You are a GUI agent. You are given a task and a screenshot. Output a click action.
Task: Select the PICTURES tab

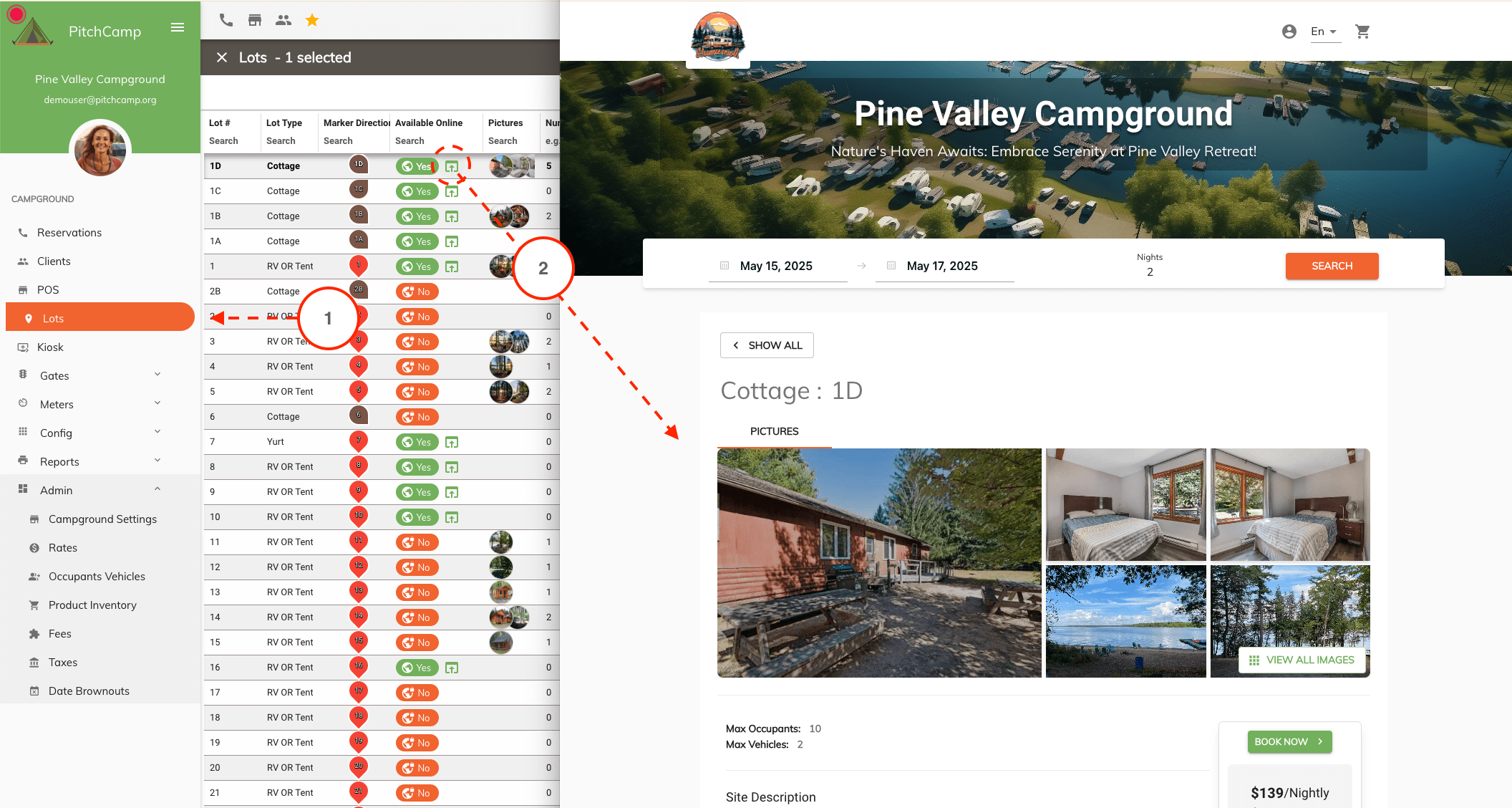click(774, 431)
